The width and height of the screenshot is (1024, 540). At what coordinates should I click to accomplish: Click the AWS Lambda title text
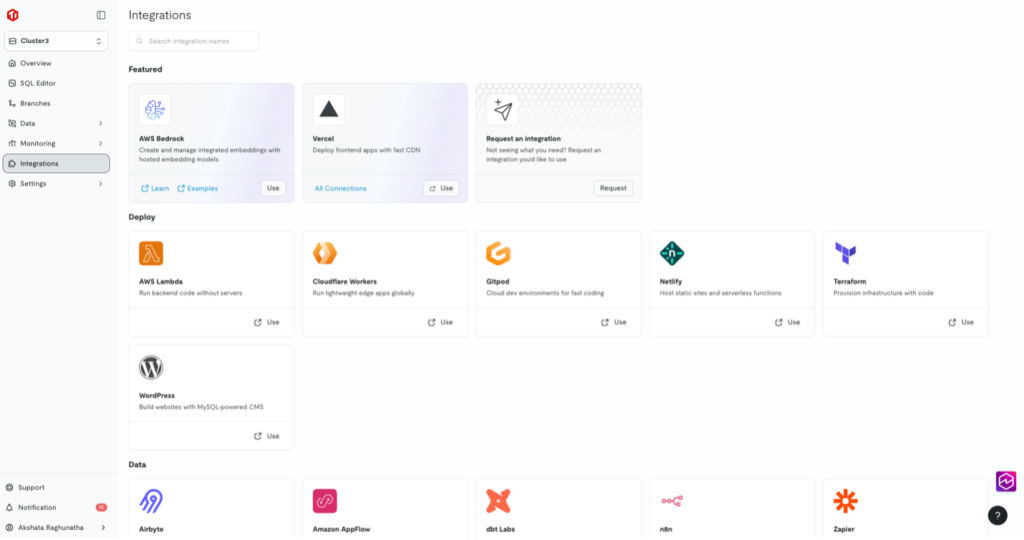161,282
